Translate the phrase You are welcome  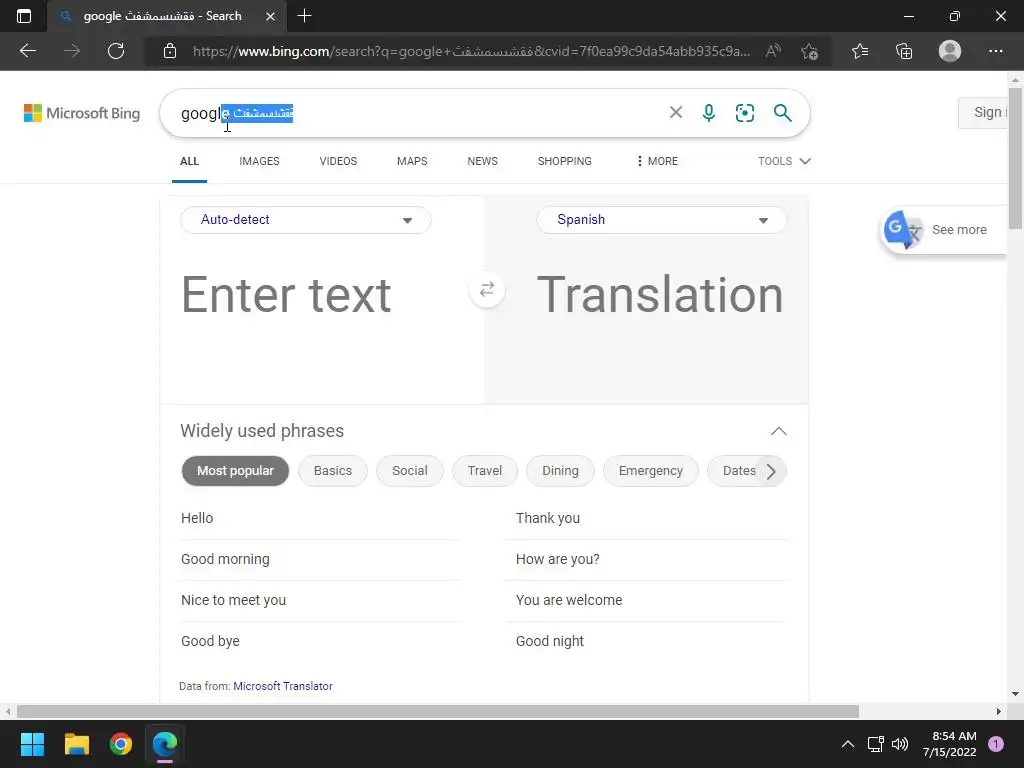point(569,600)
